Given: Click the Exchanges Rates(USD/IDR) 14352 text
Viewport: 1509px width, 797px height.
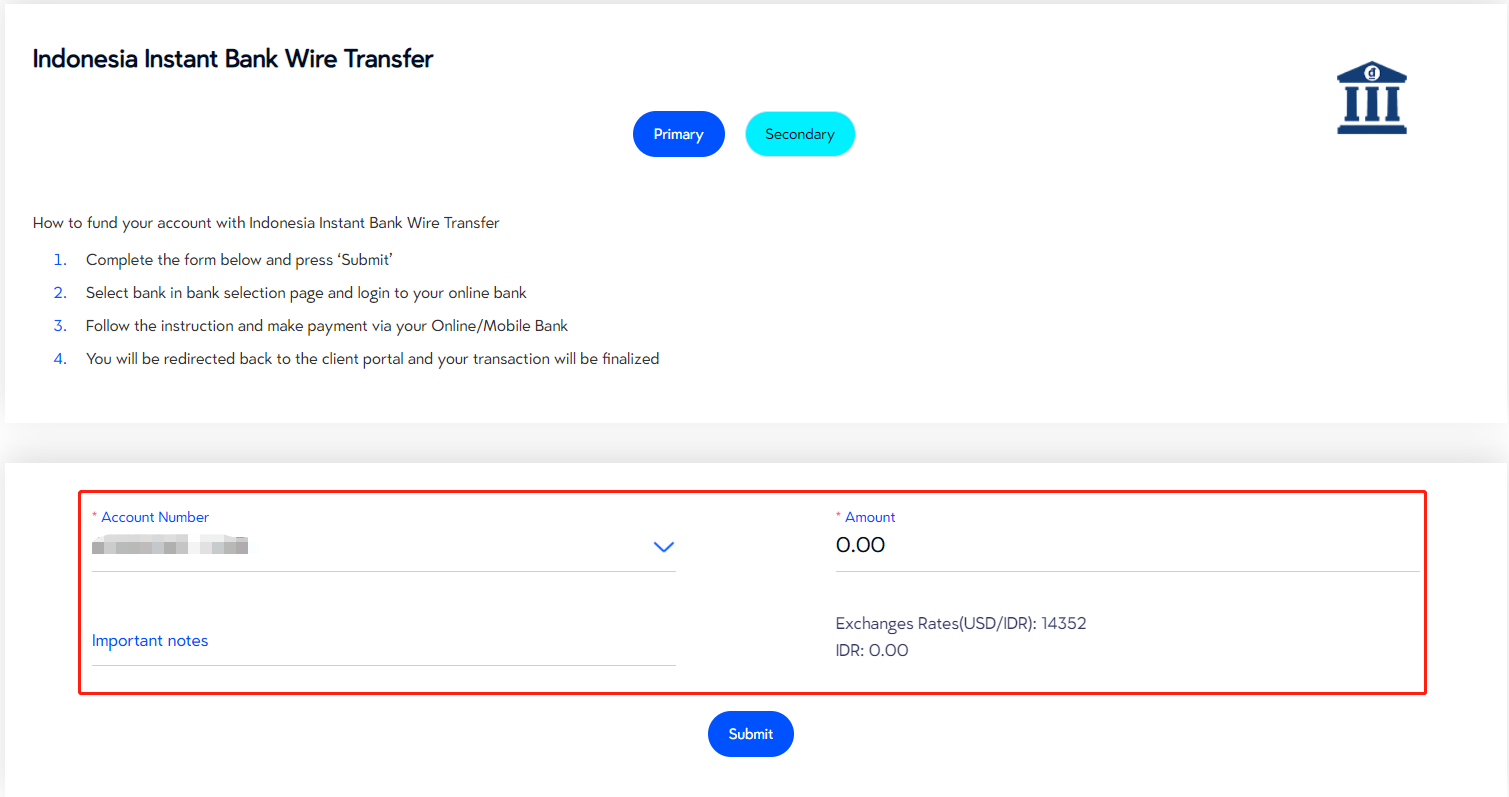Looking at the screenshot, I should click(x=961, y=624).
